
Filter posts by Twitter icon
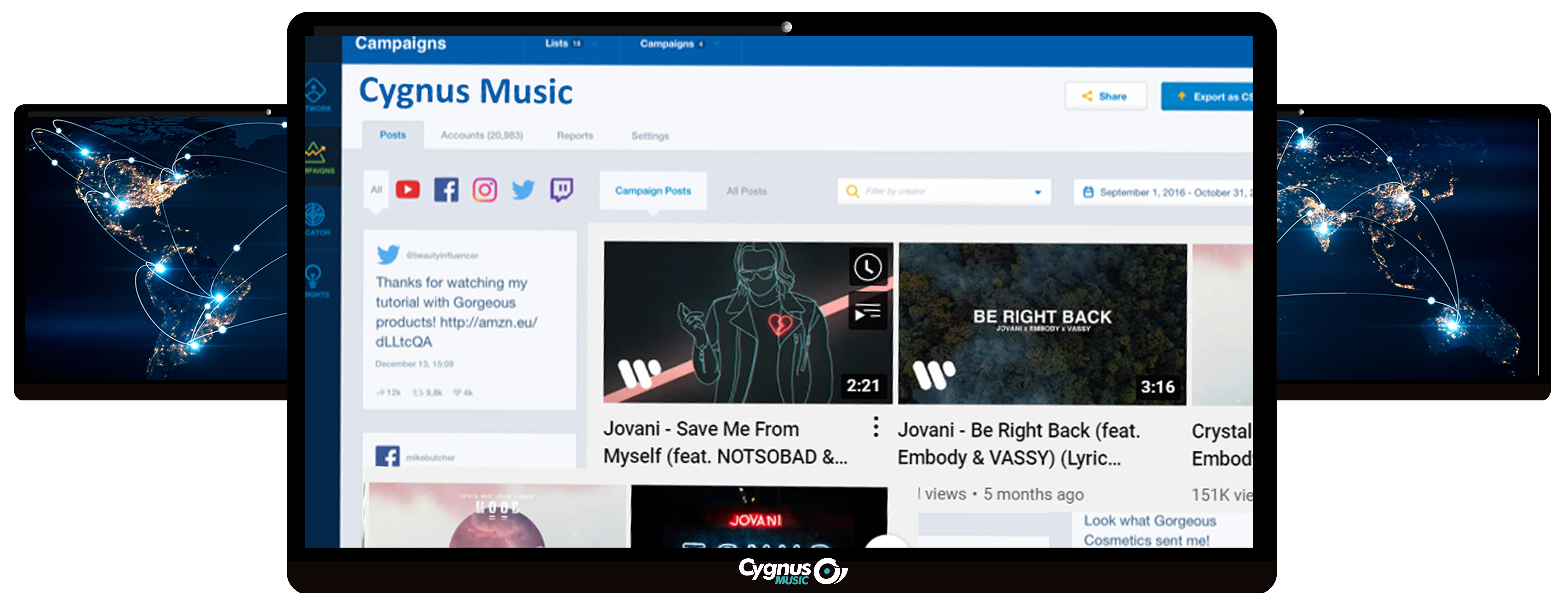click(523, 190)
